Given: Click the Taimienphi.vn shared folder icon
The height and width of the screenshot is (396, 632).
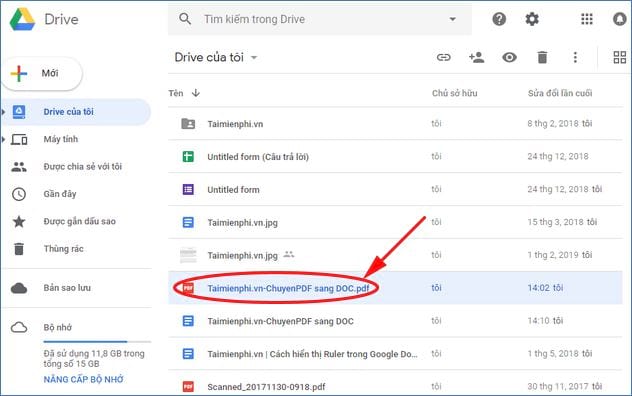Looking at the screenshot, I should point(188,123).
